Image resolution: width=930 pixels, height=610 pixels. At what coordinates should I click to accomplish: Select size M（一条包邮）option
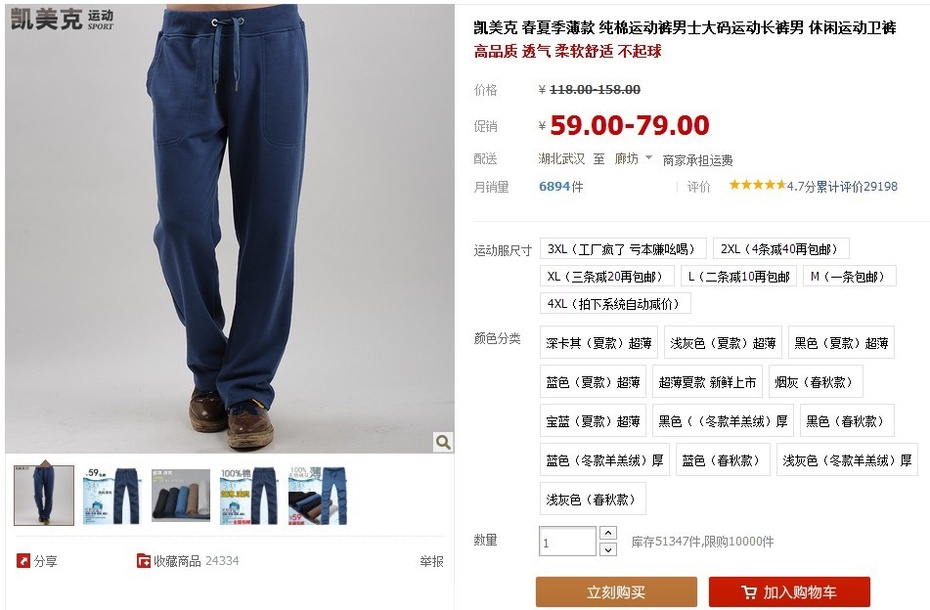[x=849, y=277]
